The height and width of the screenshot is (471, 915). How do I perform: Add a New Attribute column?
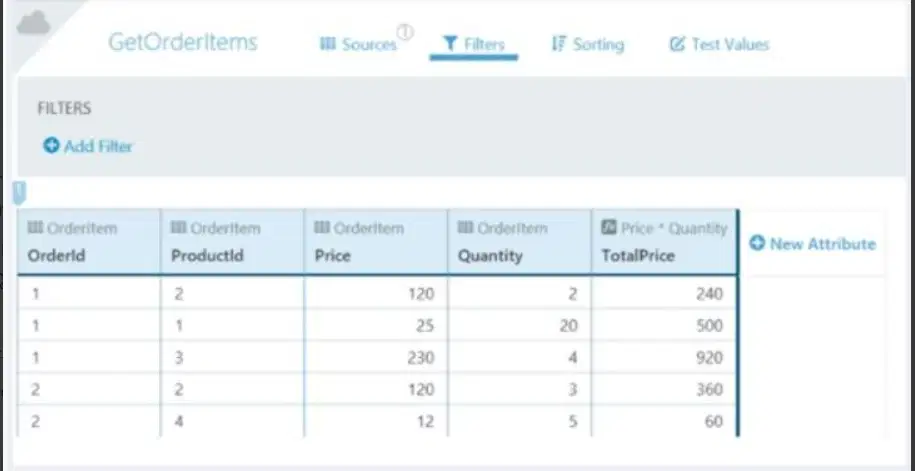tap(812, 243)
